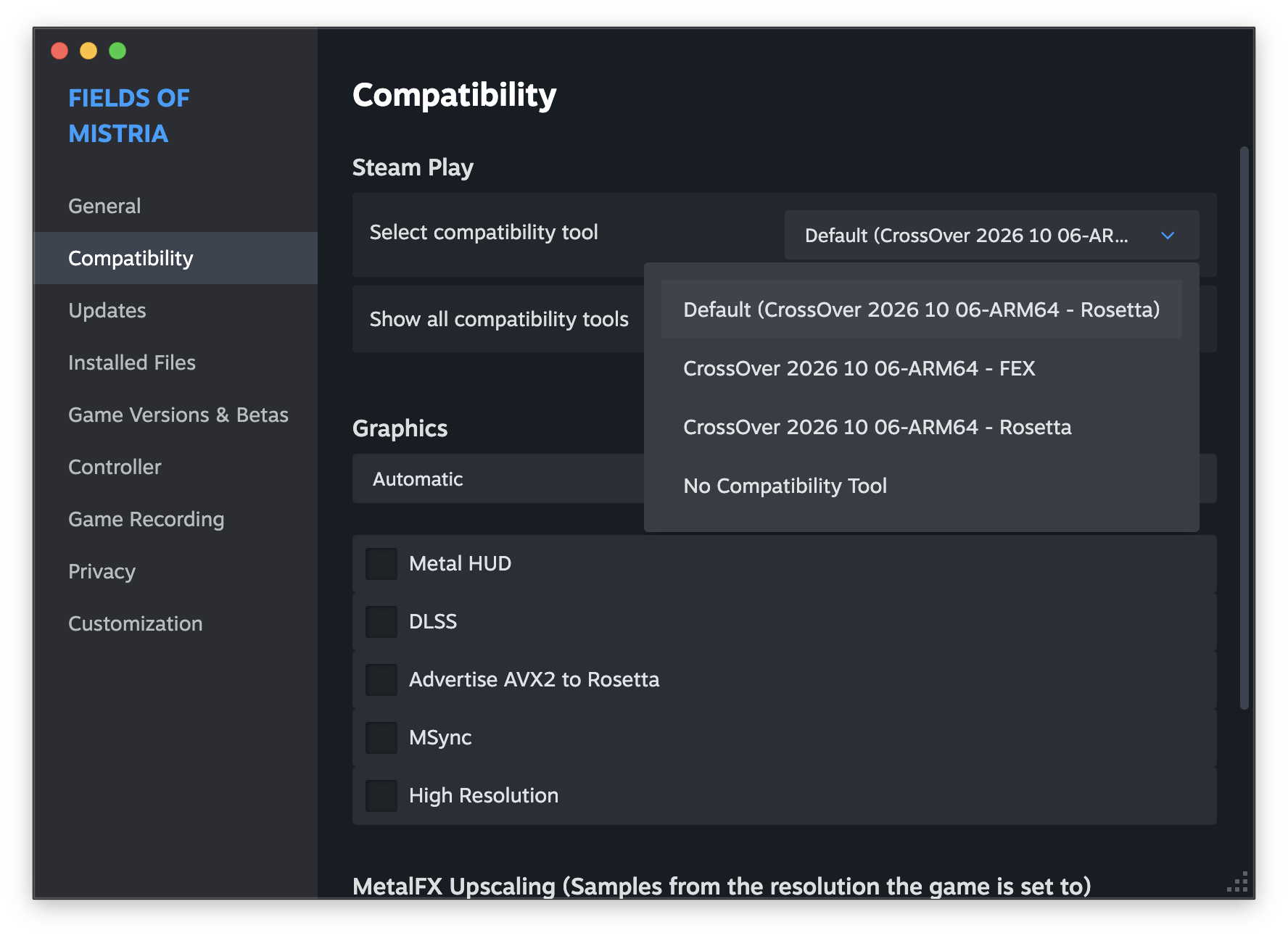
Task: Toggle the DLSS checkbox
Action: point(381,622)
